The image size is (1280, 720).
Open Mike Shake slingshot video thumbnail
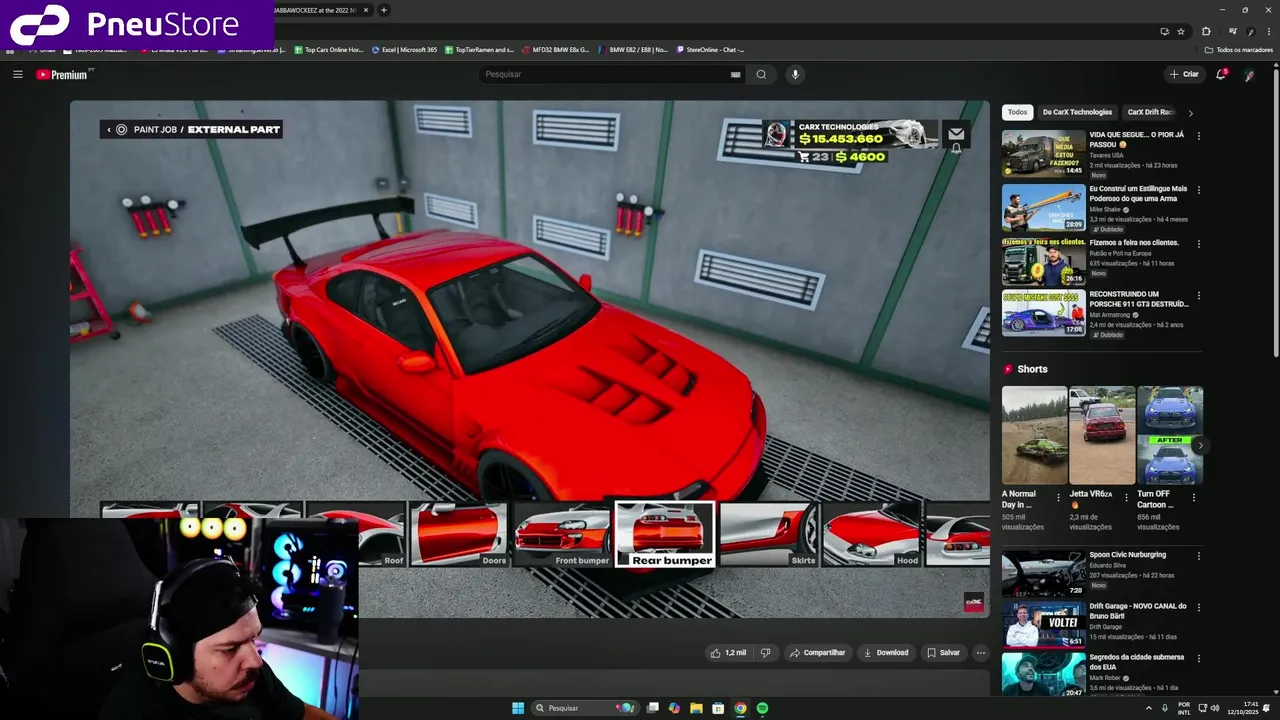click(x=1043, y=207)
